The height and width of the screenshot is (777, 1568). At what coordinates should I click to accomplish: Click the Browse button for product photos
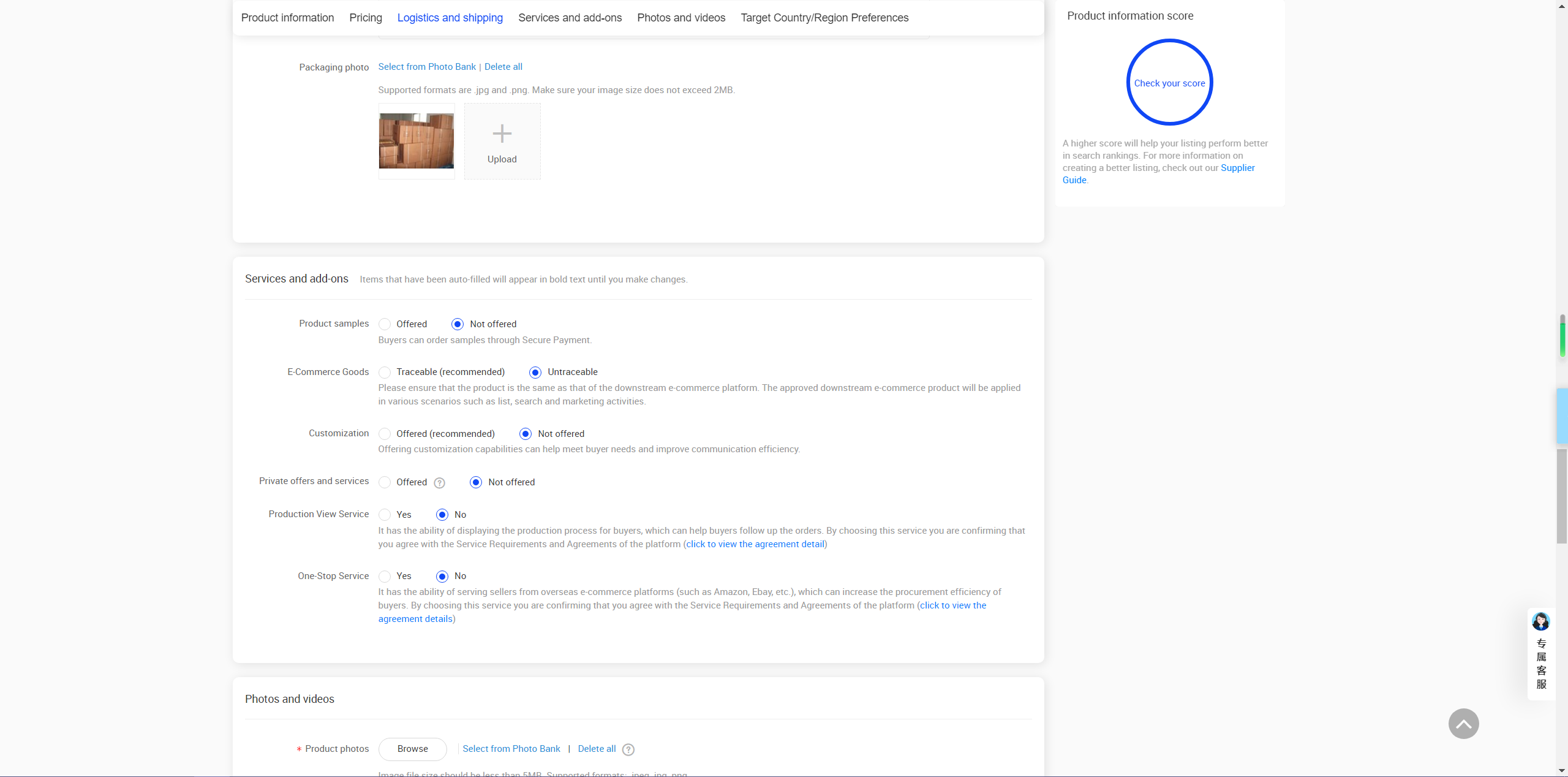click(412, 749)
